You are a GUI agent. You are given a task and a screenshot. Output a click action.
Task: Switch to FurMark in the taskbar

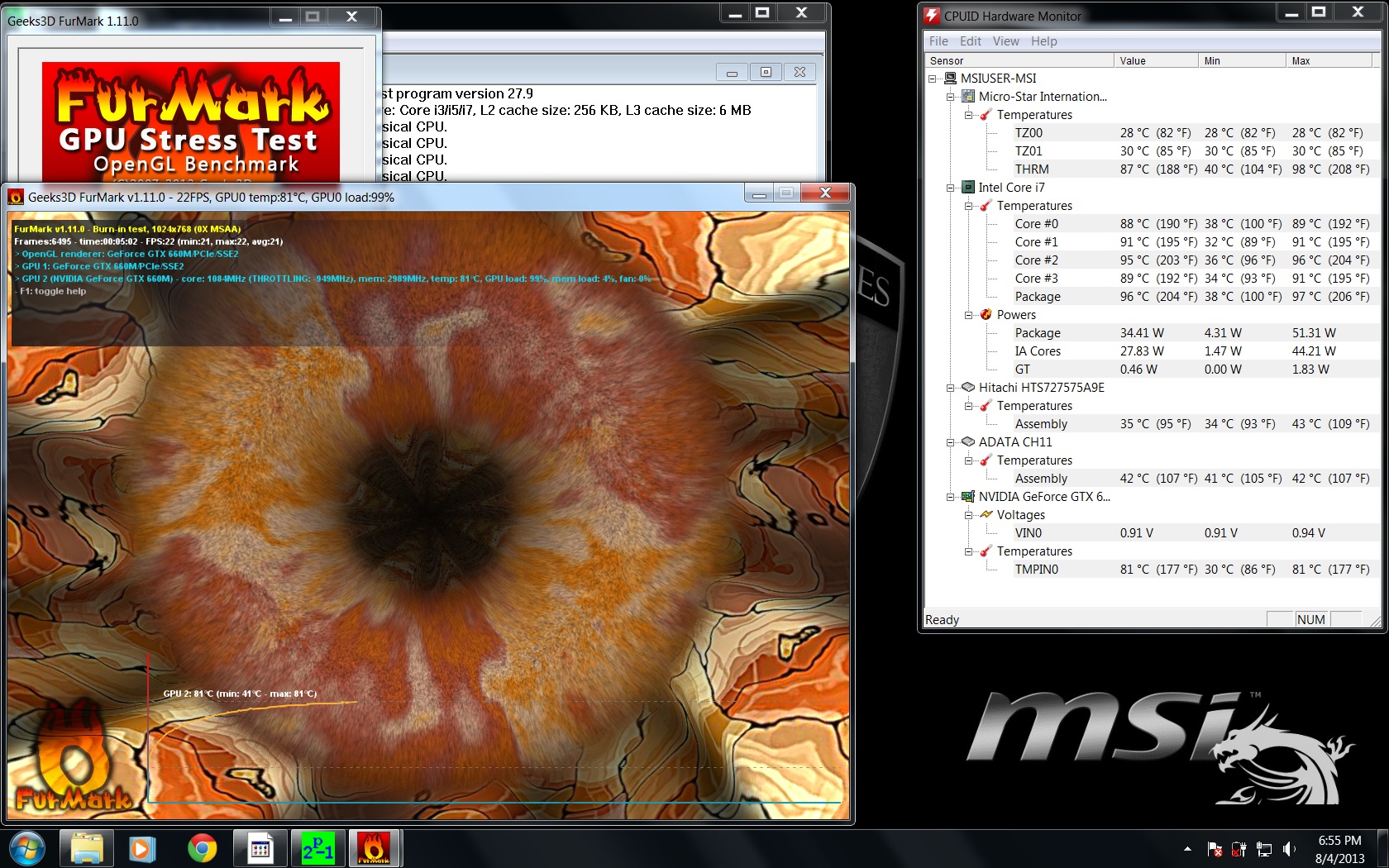point(375,849)
